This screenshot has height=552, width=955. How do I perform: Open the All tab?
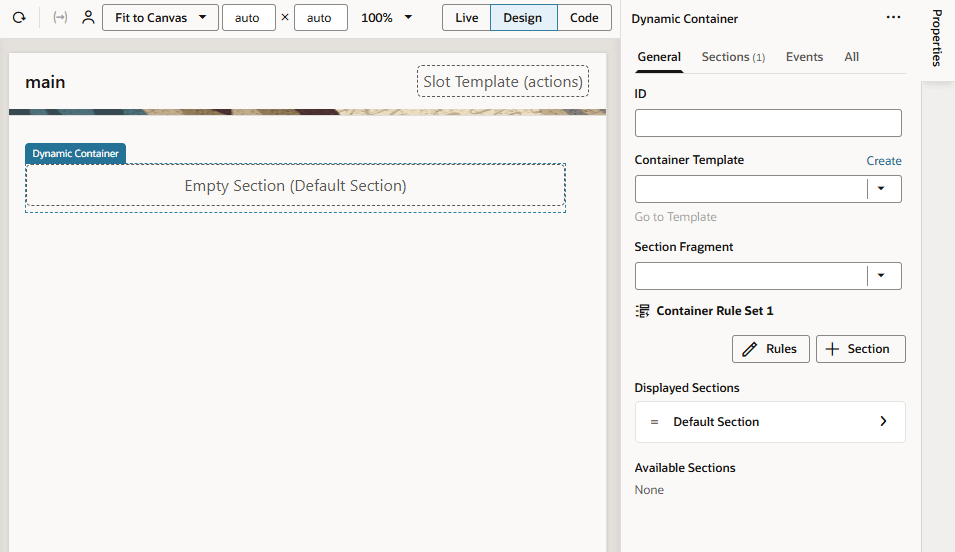[x=851, y=57]
